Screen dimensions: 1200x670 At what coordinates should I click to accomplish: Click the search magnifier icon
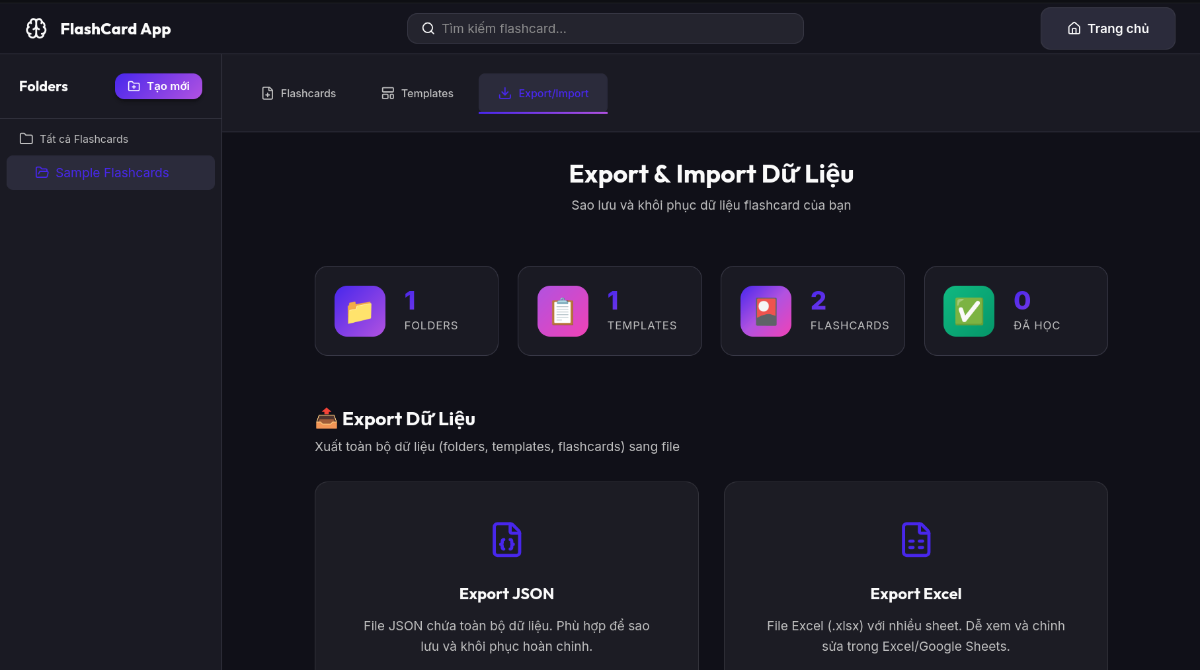pyautogui.click(x=428, y=29)
